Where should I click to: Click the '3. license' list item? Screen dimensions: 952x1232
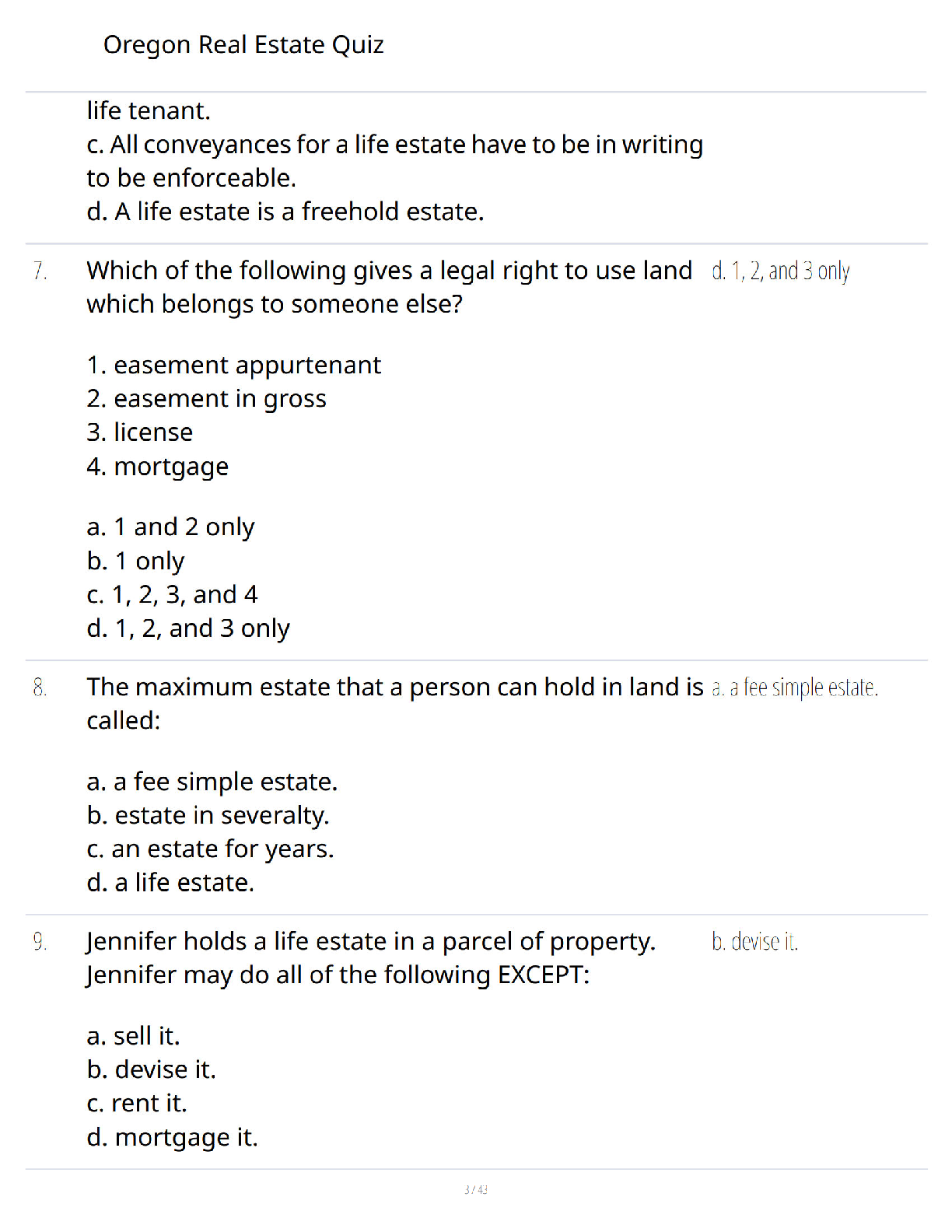pos(140,432)
